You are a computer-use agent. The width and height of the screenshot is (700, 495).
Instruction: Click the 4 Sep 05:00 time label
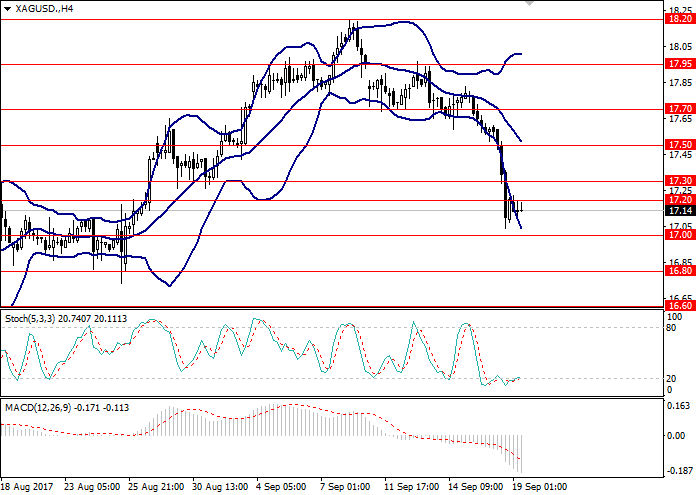click(281, 487)
